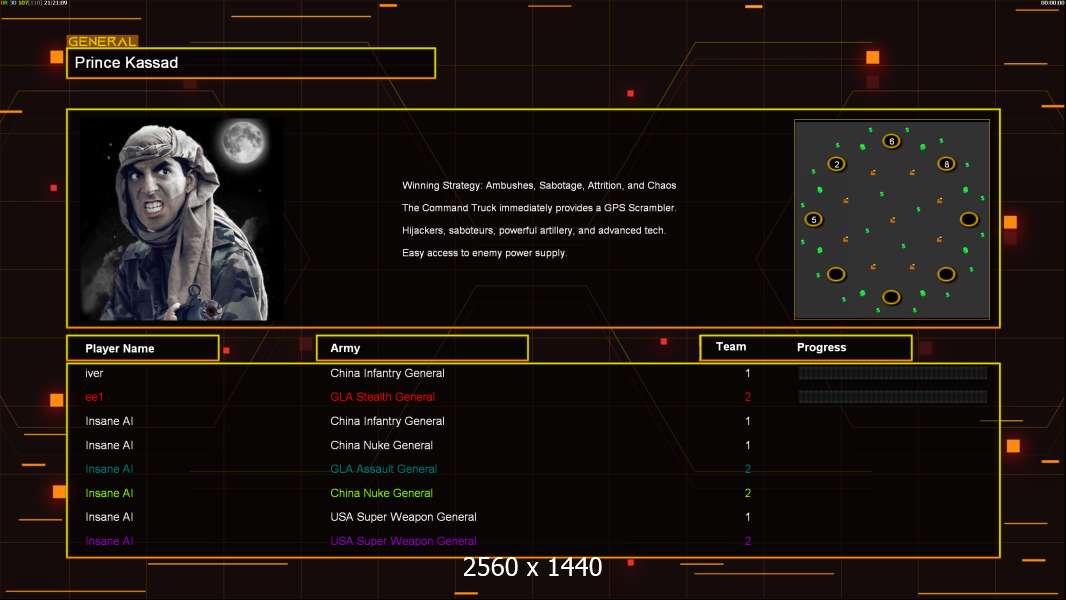Click the unnumbered bottom-center start slot on minimap
The image size is (1066, 600).
point(891,297)
